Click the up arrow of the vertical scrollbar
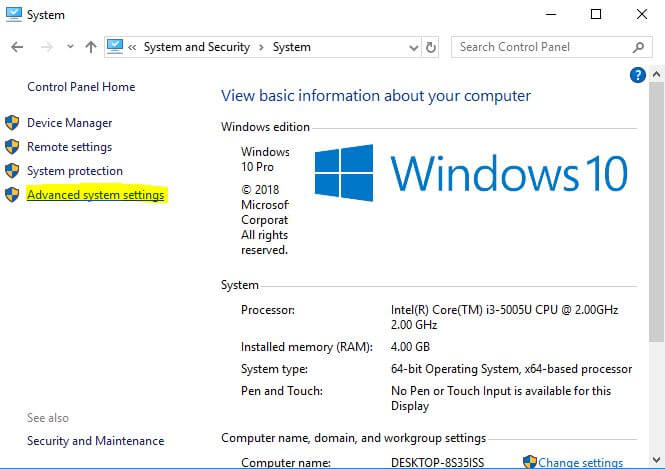This screenshot has width=665, height=469. coord(657,75)
